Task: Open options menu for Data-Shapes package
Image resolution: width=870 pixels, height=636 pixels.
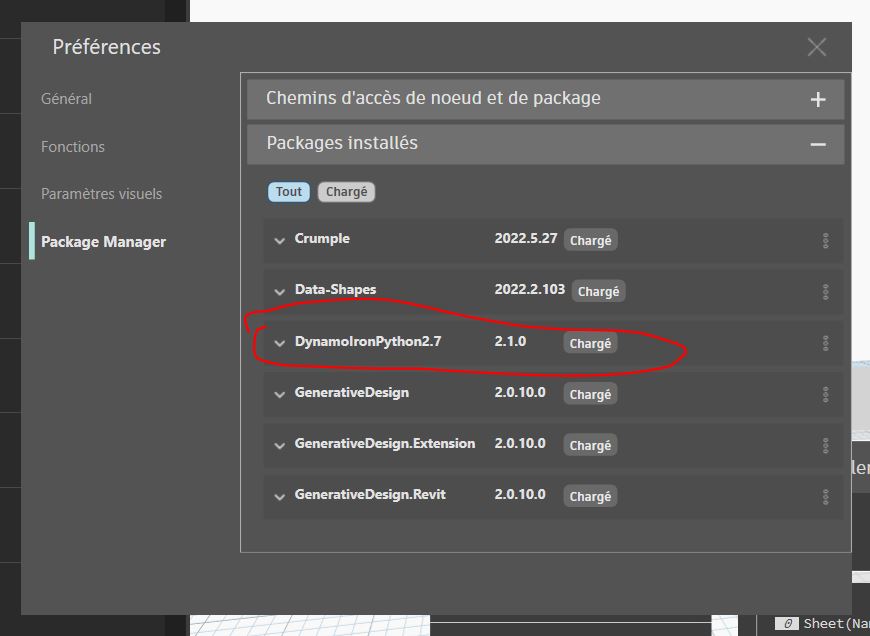Action: [825, 291]
